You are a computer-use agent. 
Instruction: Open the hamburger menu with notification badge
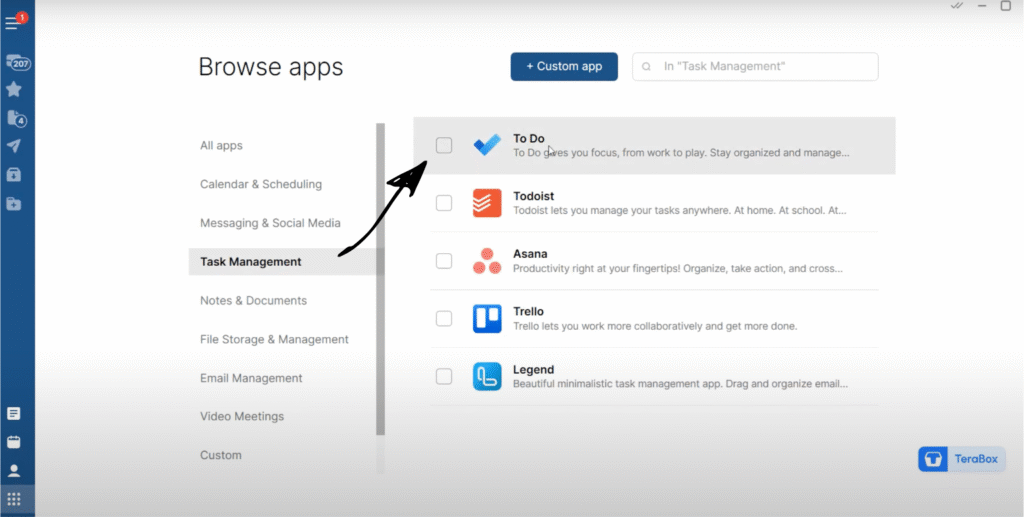pyautogui.click(x=15, y=23)
